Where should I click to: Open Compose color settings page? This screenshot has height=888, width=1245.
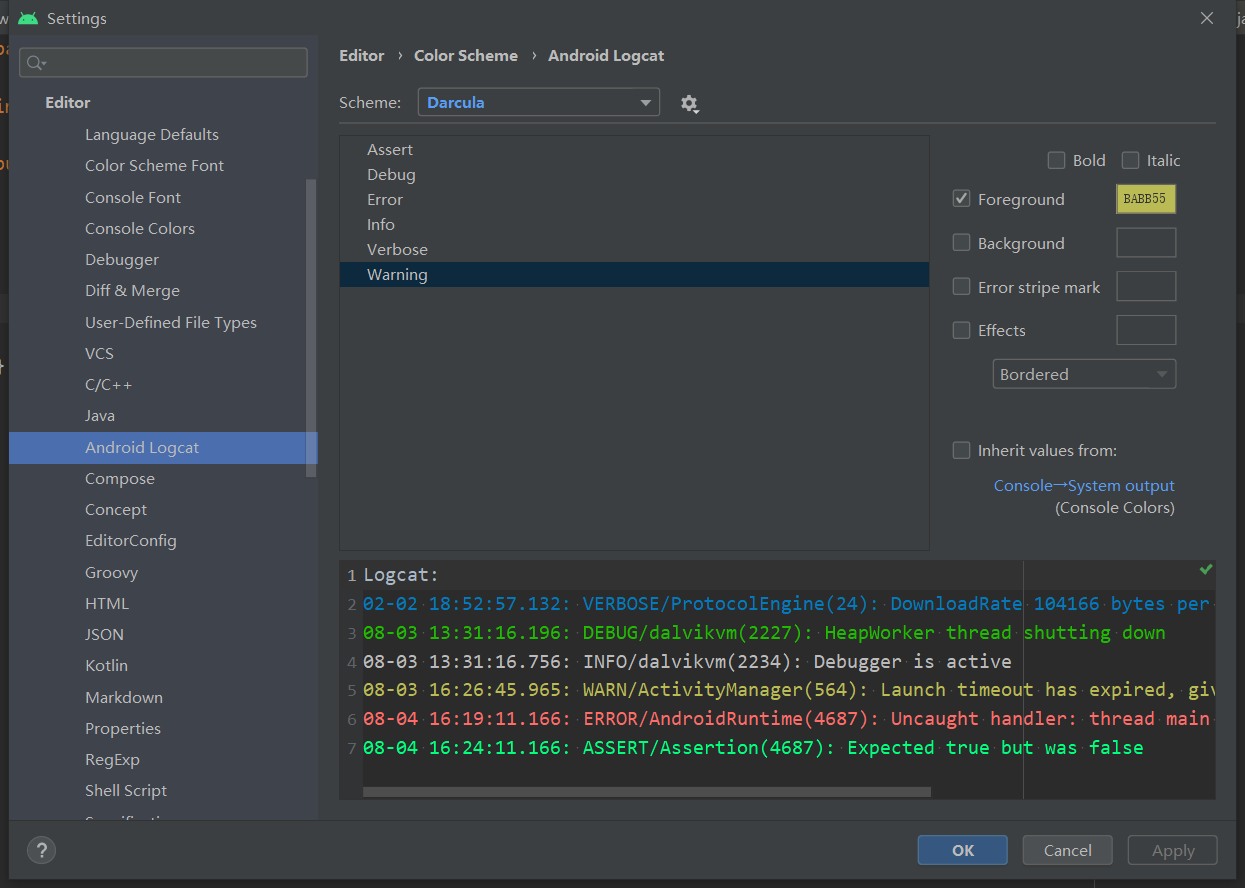tap(120, 478)
